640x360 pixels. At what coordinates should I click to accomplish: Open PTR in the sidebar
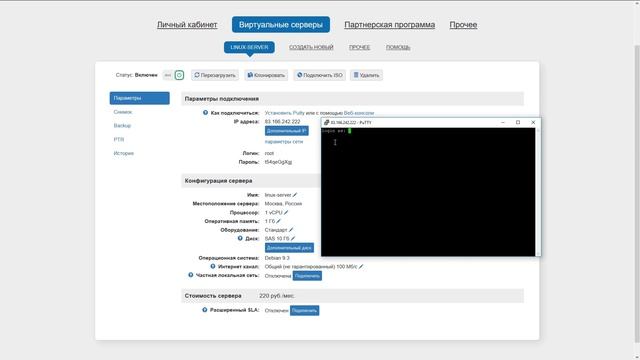point(118,140)
